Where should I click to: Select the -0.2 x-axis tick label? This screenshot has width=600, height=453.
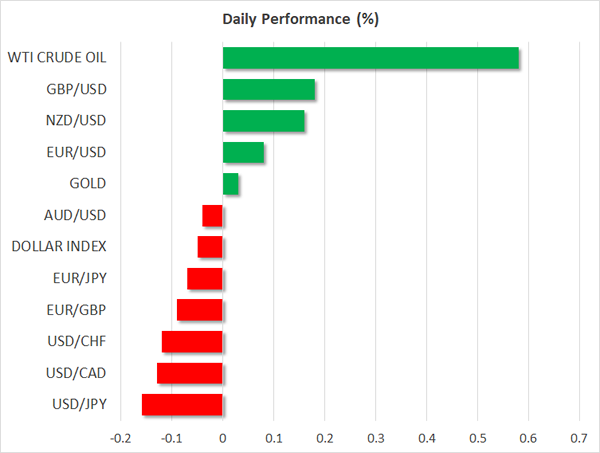[x=119, y=437]
